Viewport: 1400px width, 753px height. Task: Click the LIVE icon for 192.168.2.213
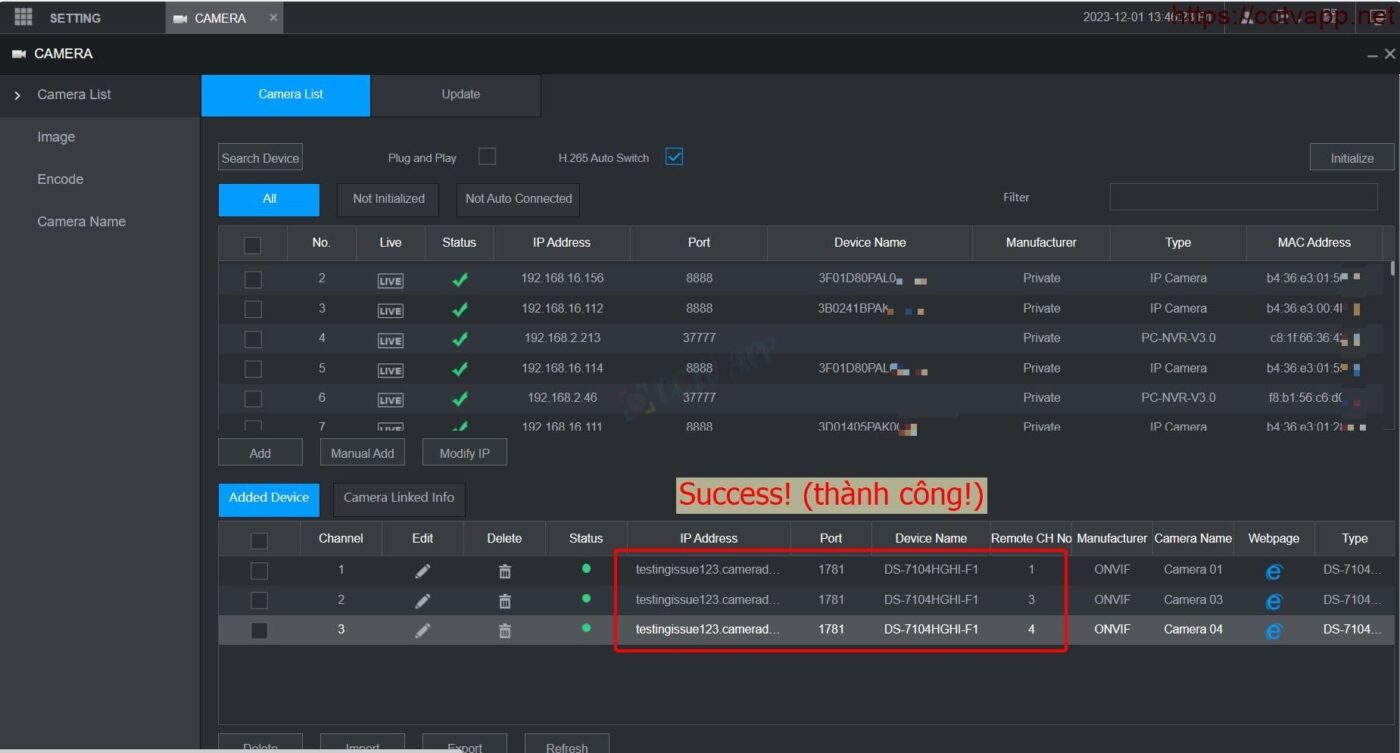coord(390,340)
